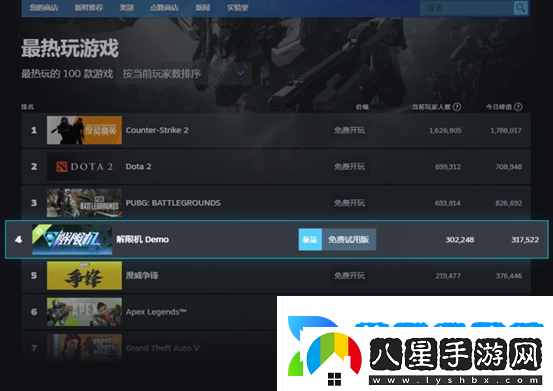This screenshot has height=391, width=553.
Task: Expand the 按当前玩家数排序 sort dropdown
Action: (x=184, y=74)
